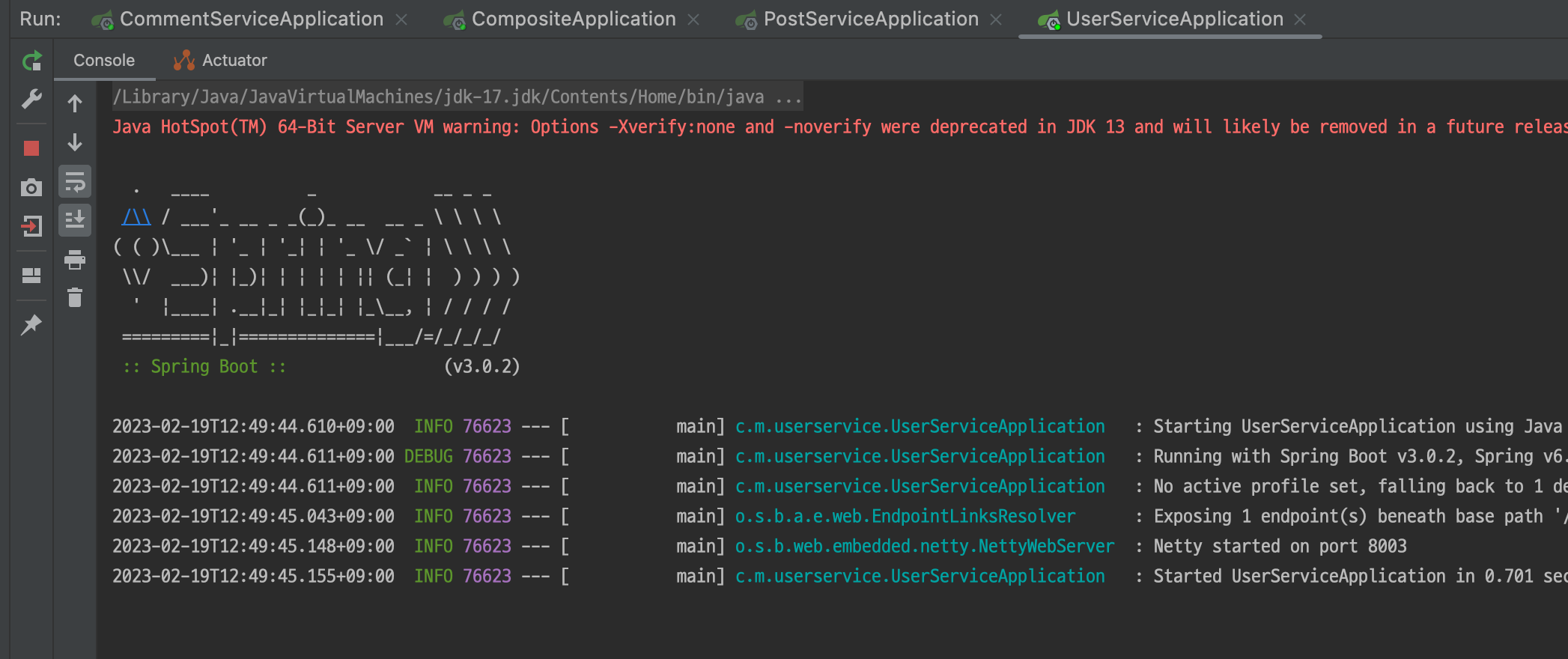Pin the current run tab
Screen dimensions: 1568x659
click(31, 325)
